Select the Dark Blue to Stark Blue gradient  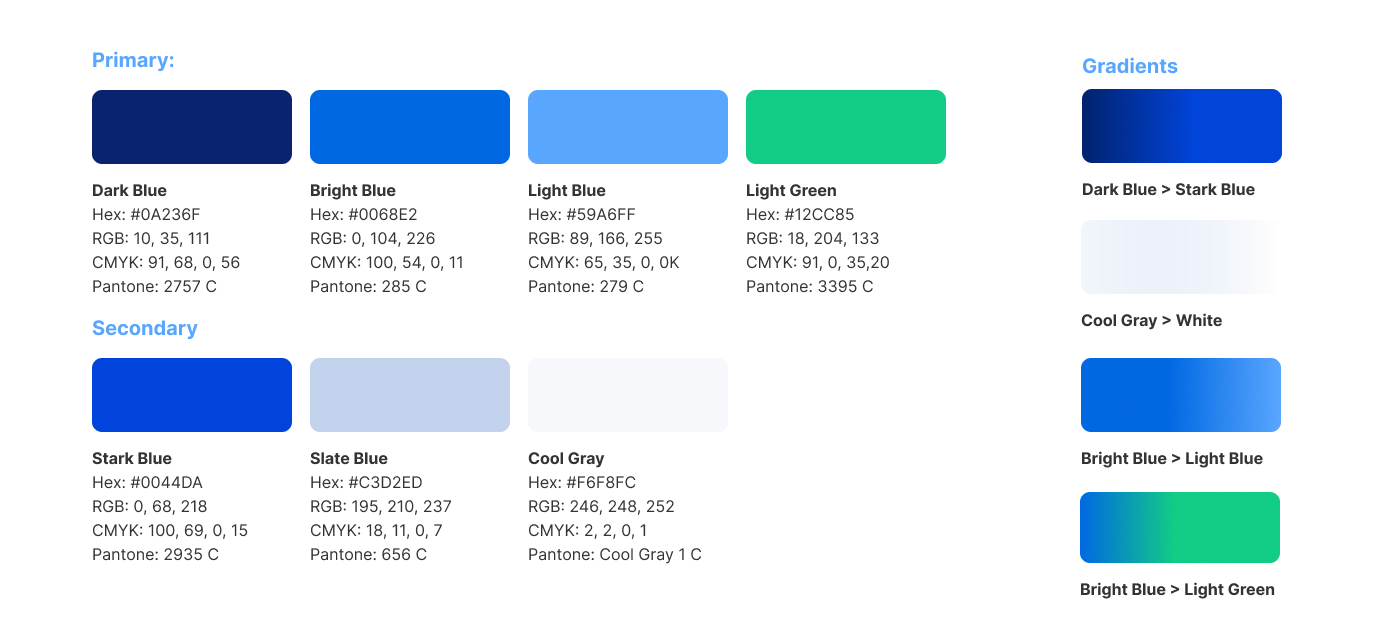[x=1182, y=126]
